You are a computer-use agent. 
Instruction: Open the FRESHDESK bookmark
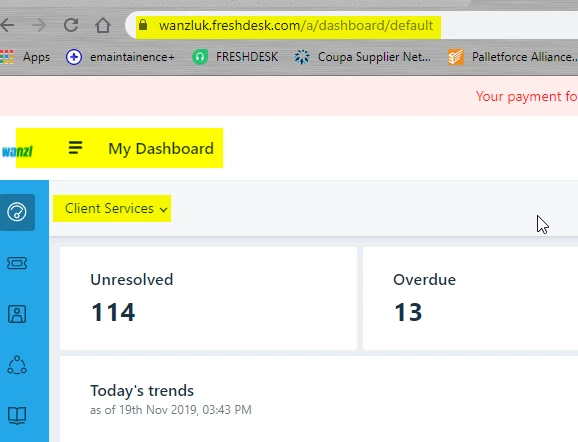(235, 57)
